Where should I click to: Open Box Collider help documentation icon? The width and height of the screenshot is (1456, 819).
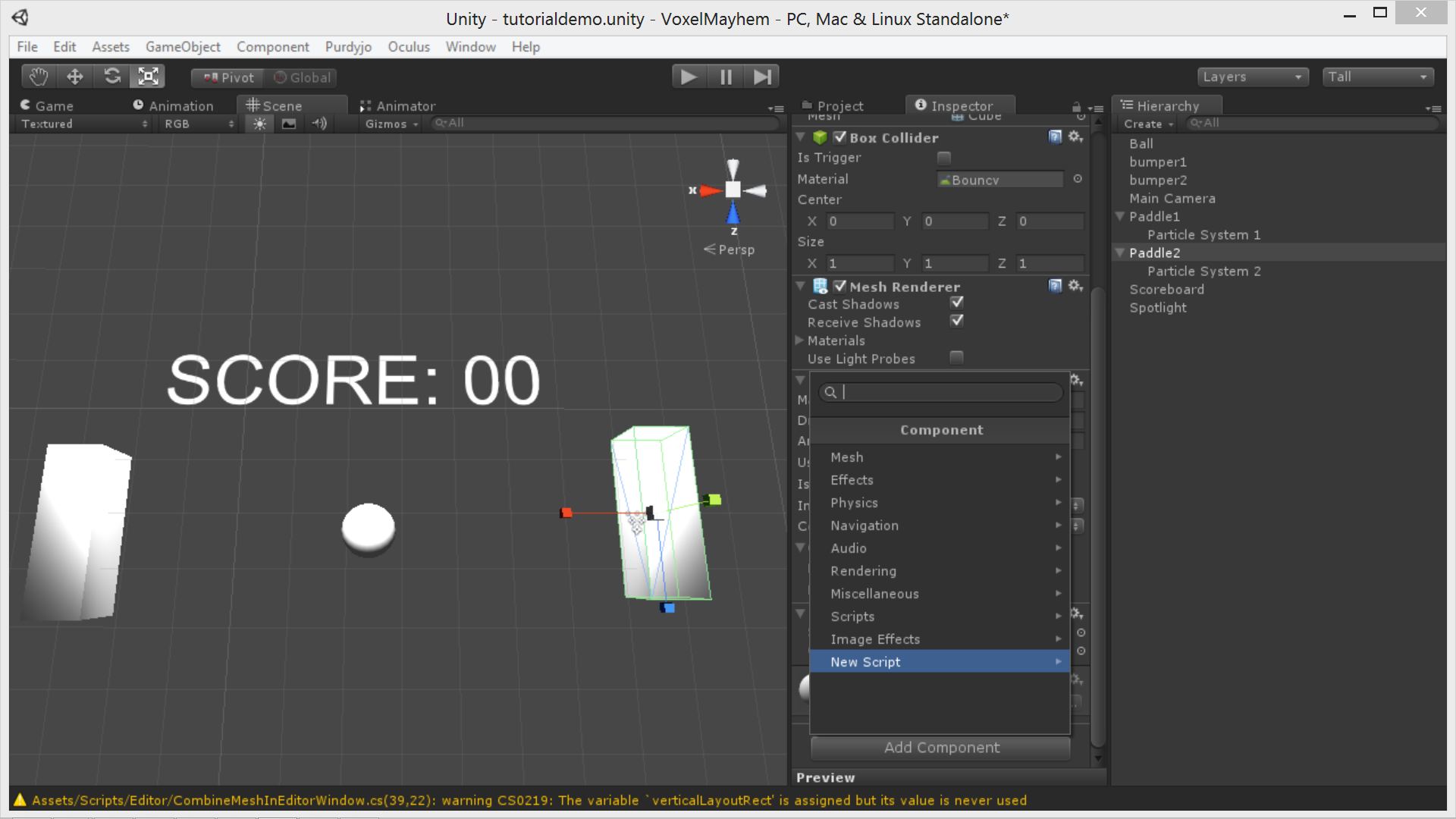[1055, 137]
